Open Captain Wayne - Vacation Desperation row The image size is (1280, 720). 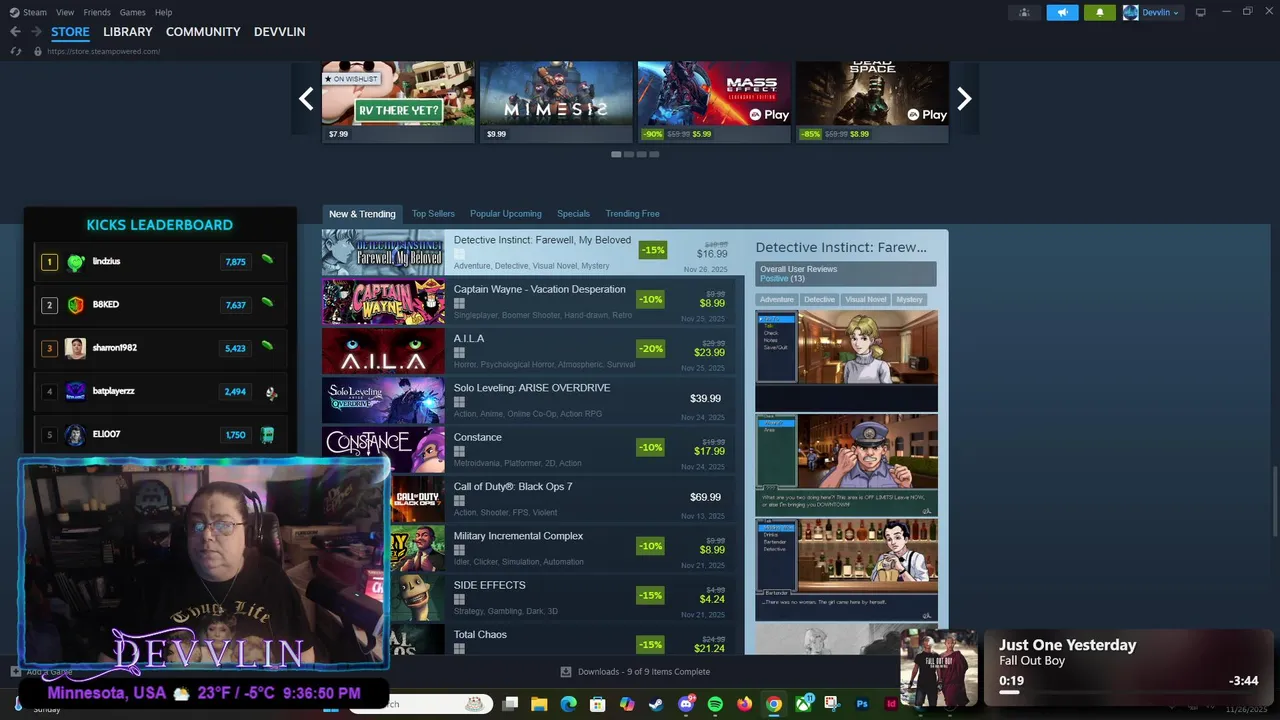click(529, 301)
